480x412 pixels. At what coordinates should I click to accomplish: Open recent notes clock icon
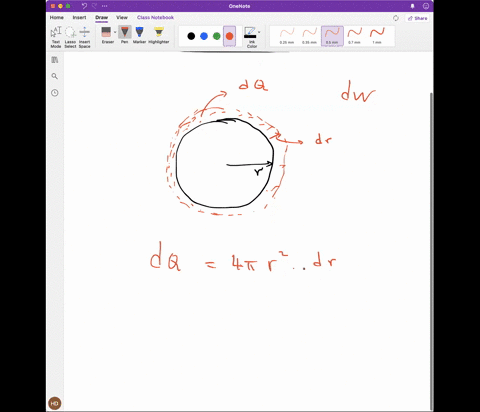coord(55,93)
